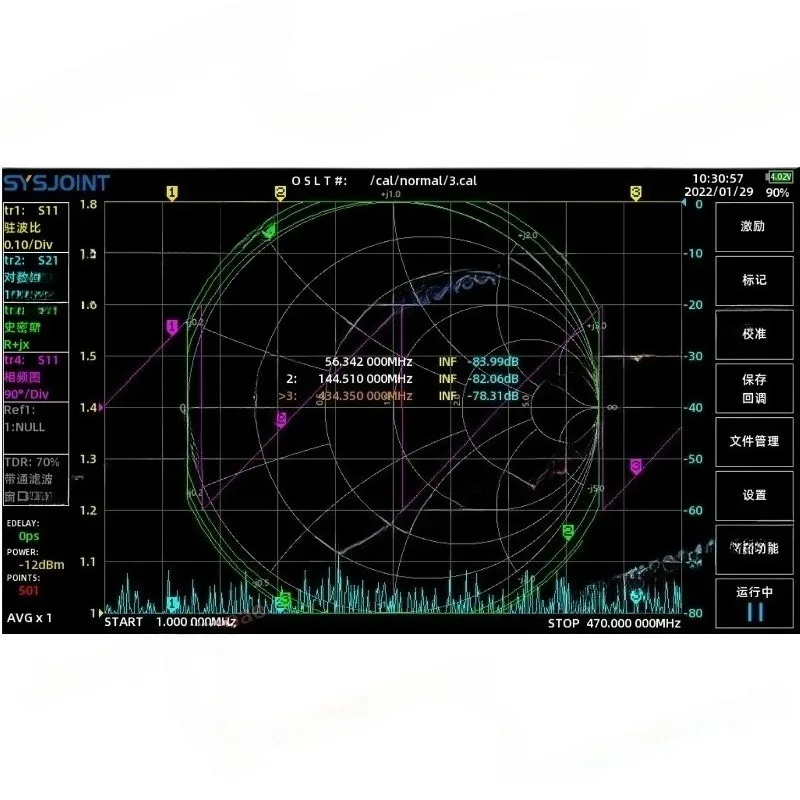The width and height of the screenshot is (800, 800).
Task: Open the 设置 settings menu
Action: point(754,495)
